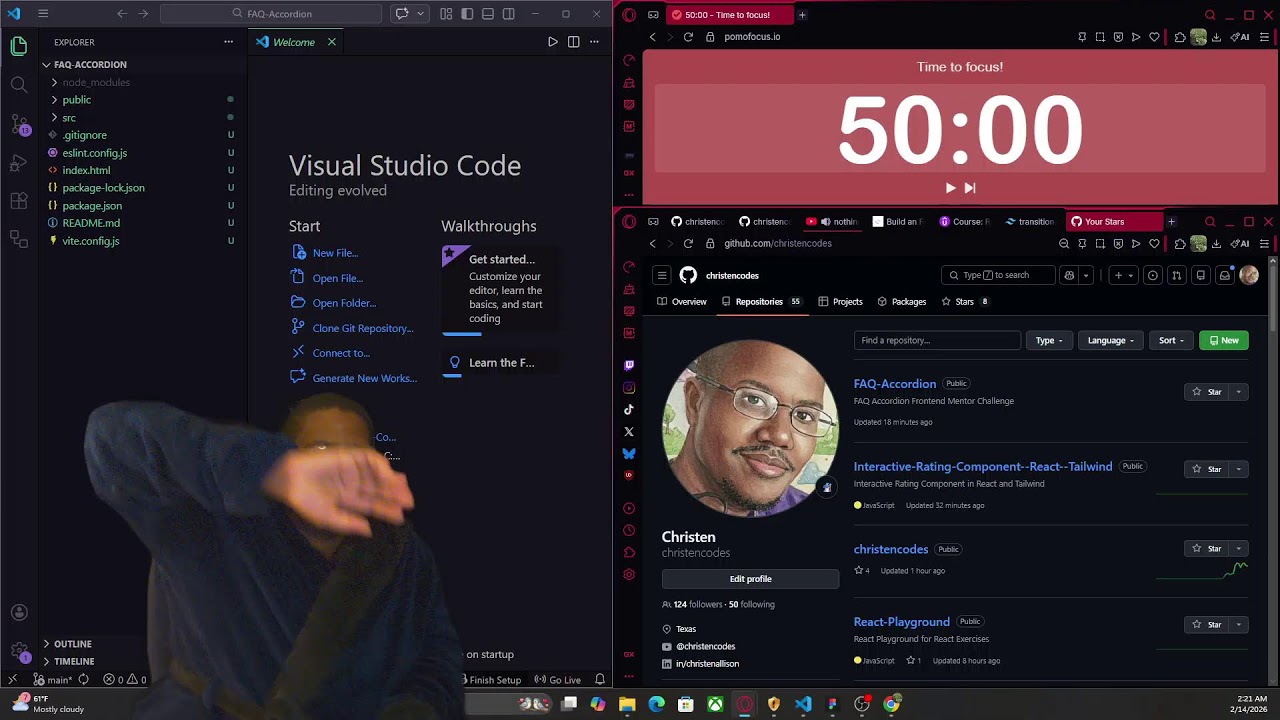Screen dimensions: 1280x720
Task: Open eslint.config.js file
Action: 95,153
